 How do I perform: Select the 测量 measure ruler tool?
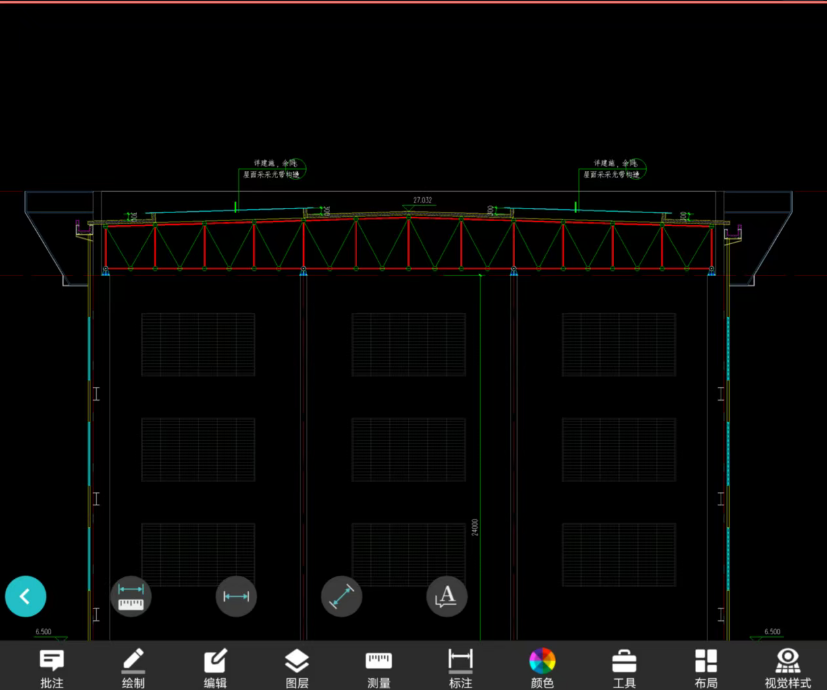379,667
